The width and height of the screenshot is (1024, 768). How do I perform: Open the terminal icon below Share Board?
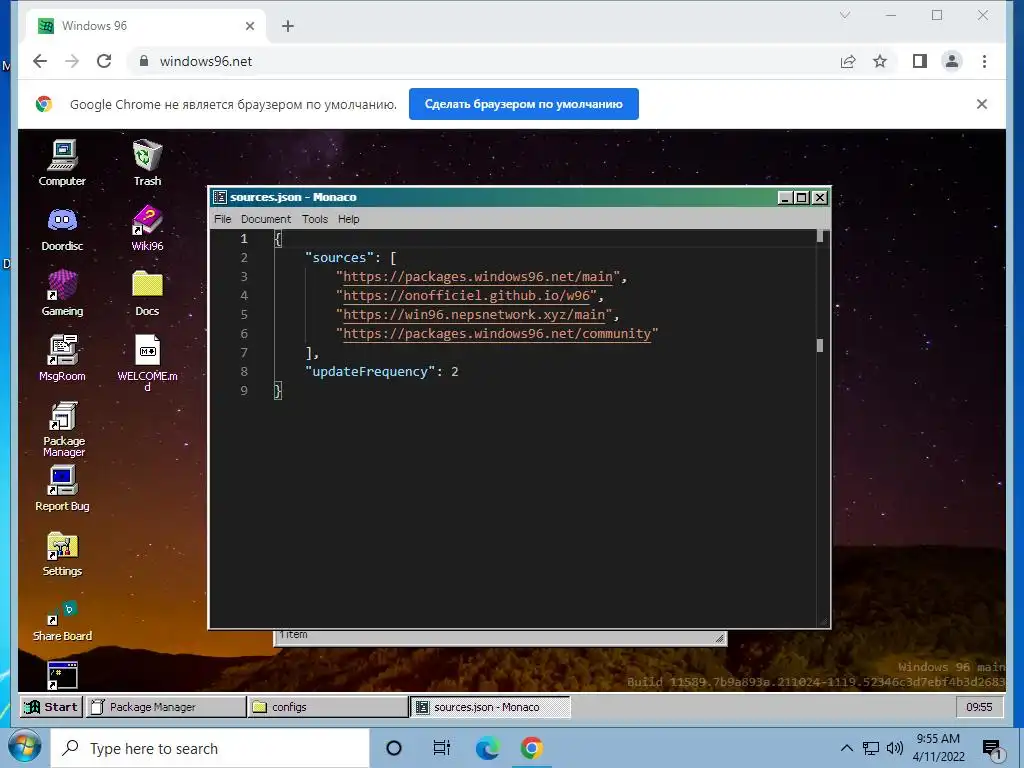click(63, 675)
